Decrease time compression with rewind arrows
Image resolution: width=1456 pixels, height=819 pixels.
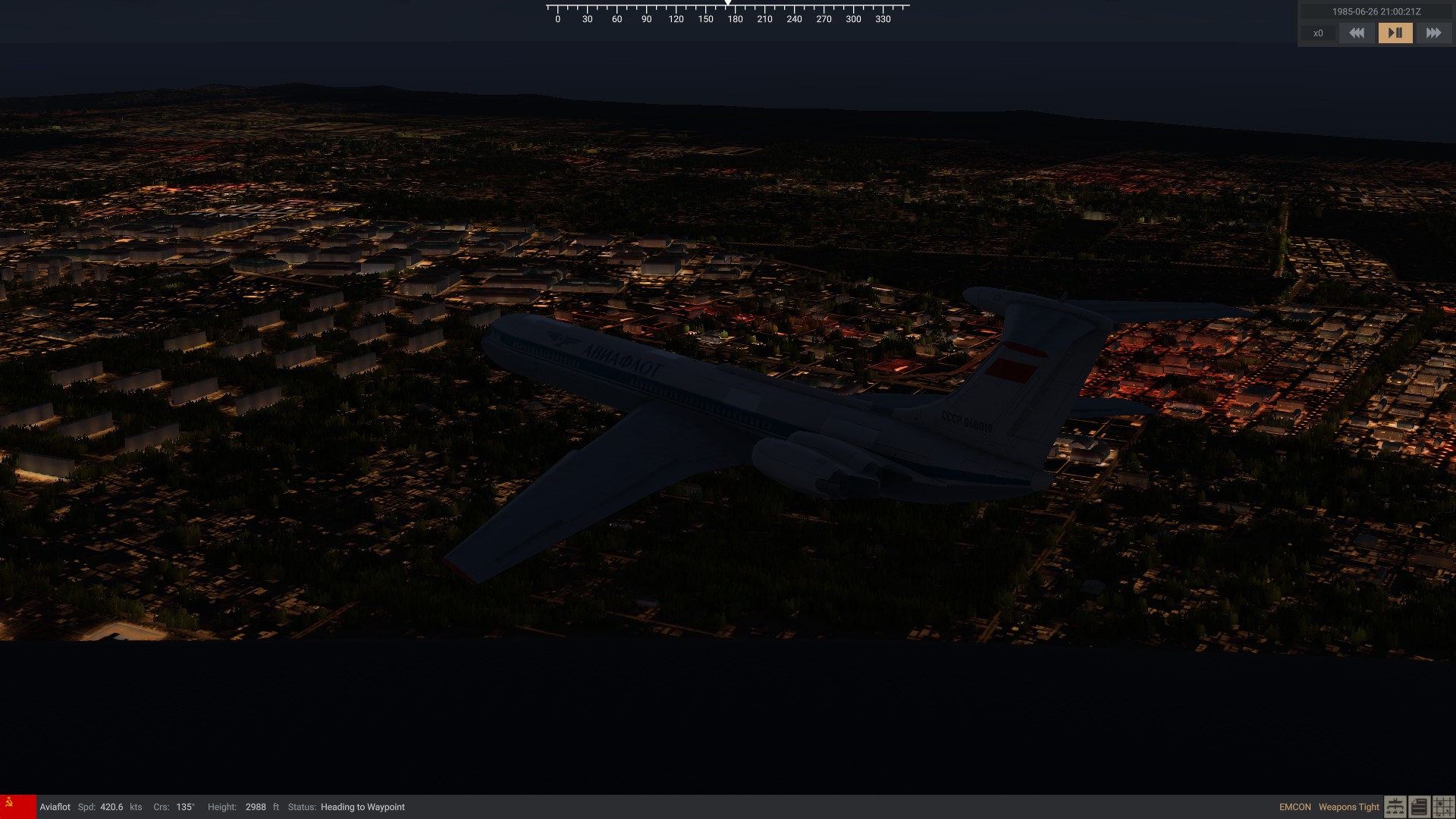1357,33
